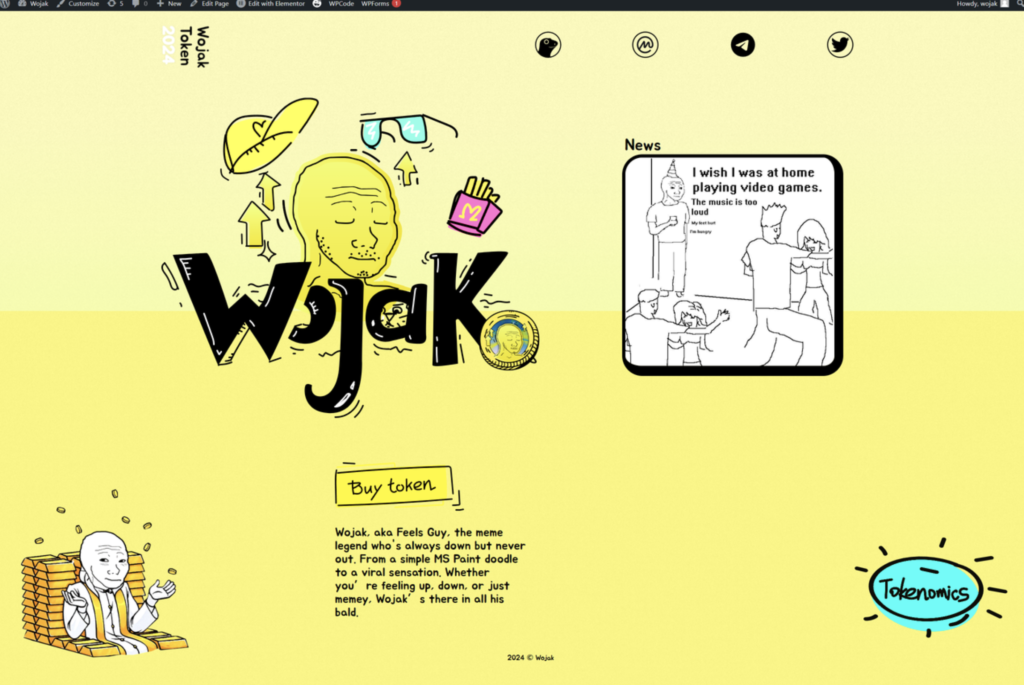The image size is (1024, 685).
Task: Open the CoinMarketCap icon link
Action: (x=645, y=45)
